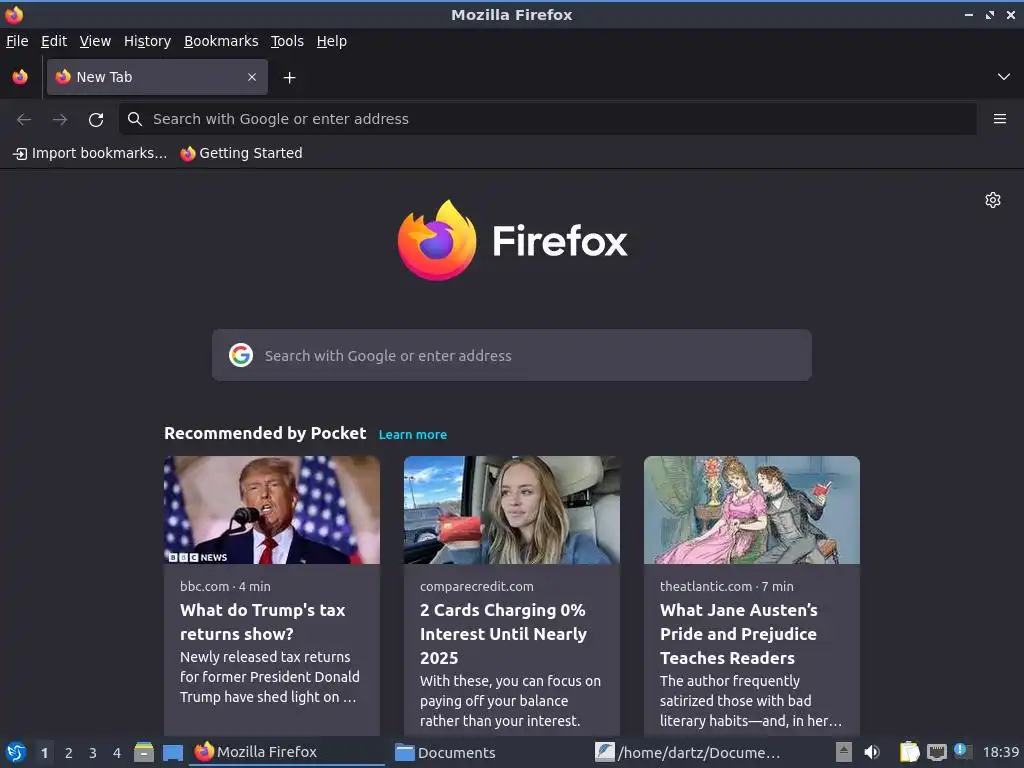Focus the Google search box on the page
This screenshot has width=1024, height=768.
click(x=512, y=355)
